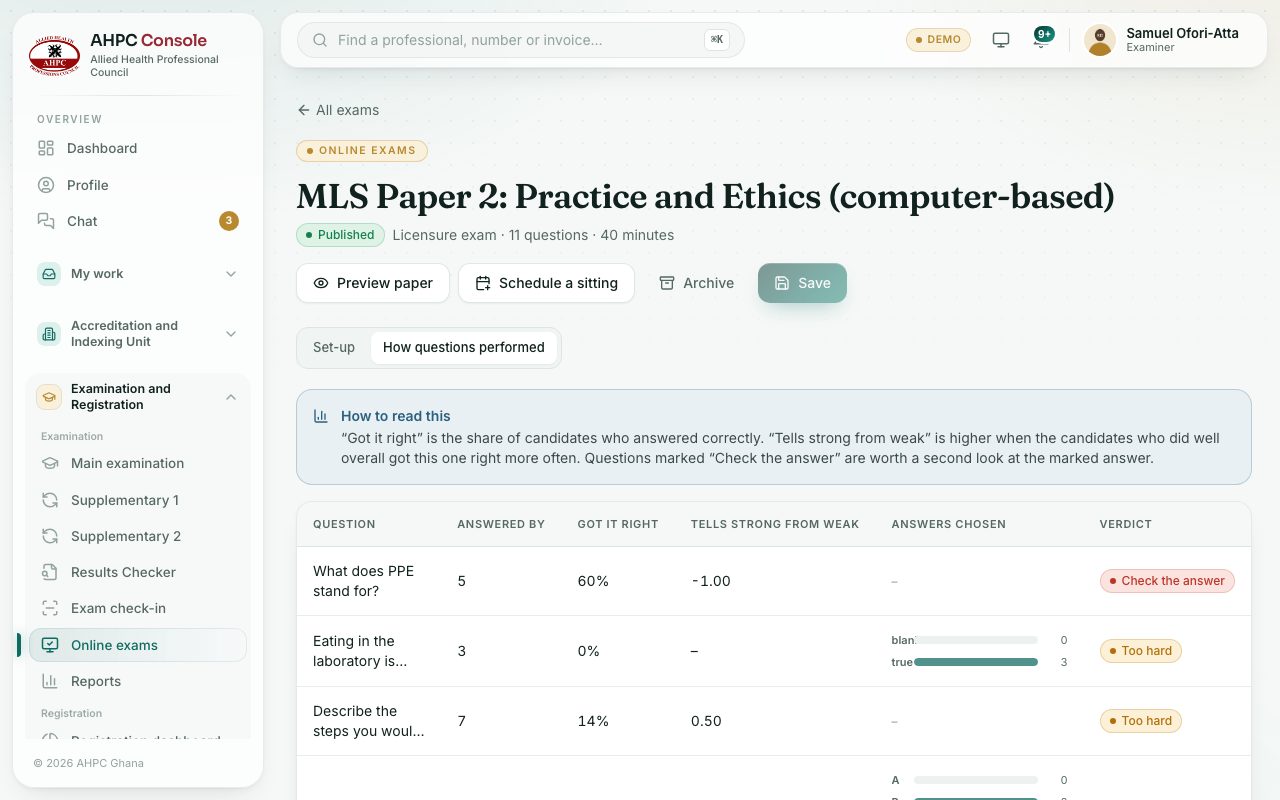Click the monitor display icon in the top bar

(1000, 40)
